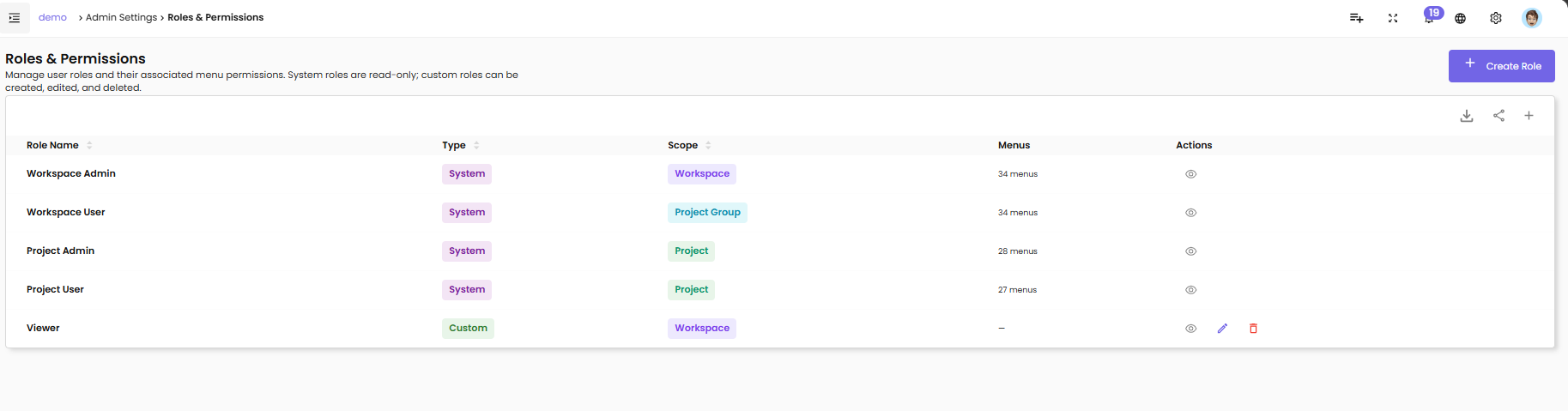The image size is (1568, 411).
Task: Click the plus icon above table
Action: [x=1529, y=116]
